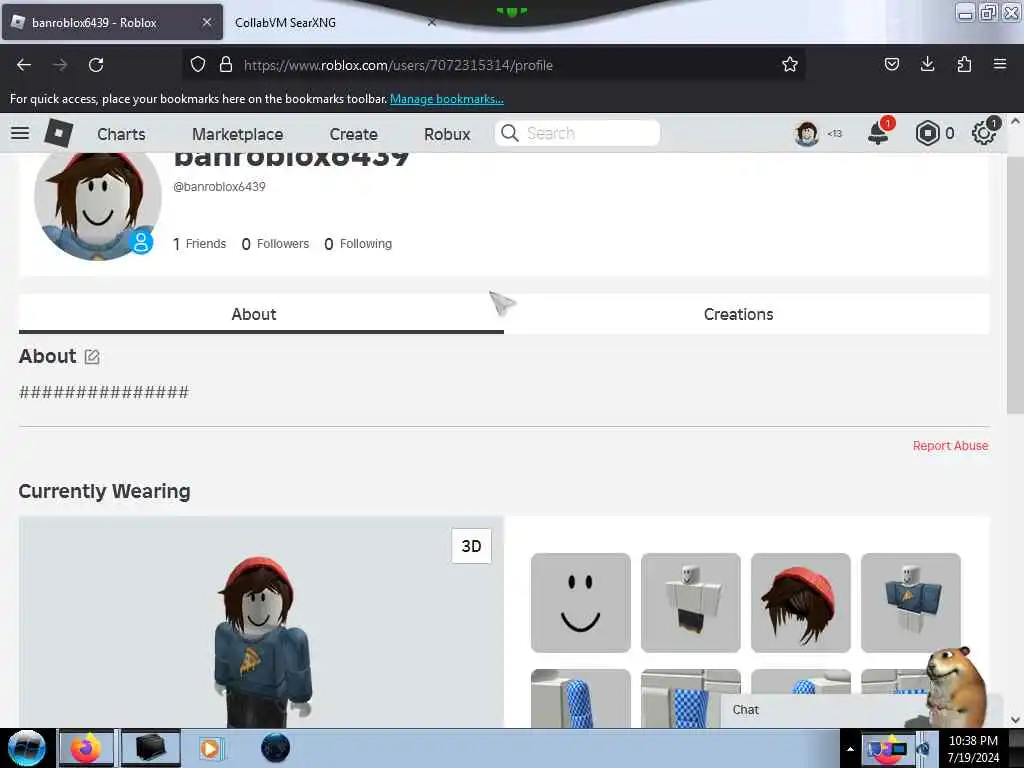Click the Roblox logo home icon
Image resolution: width=1024 pixels, height=768 pixels.
(x=59, y=133)
